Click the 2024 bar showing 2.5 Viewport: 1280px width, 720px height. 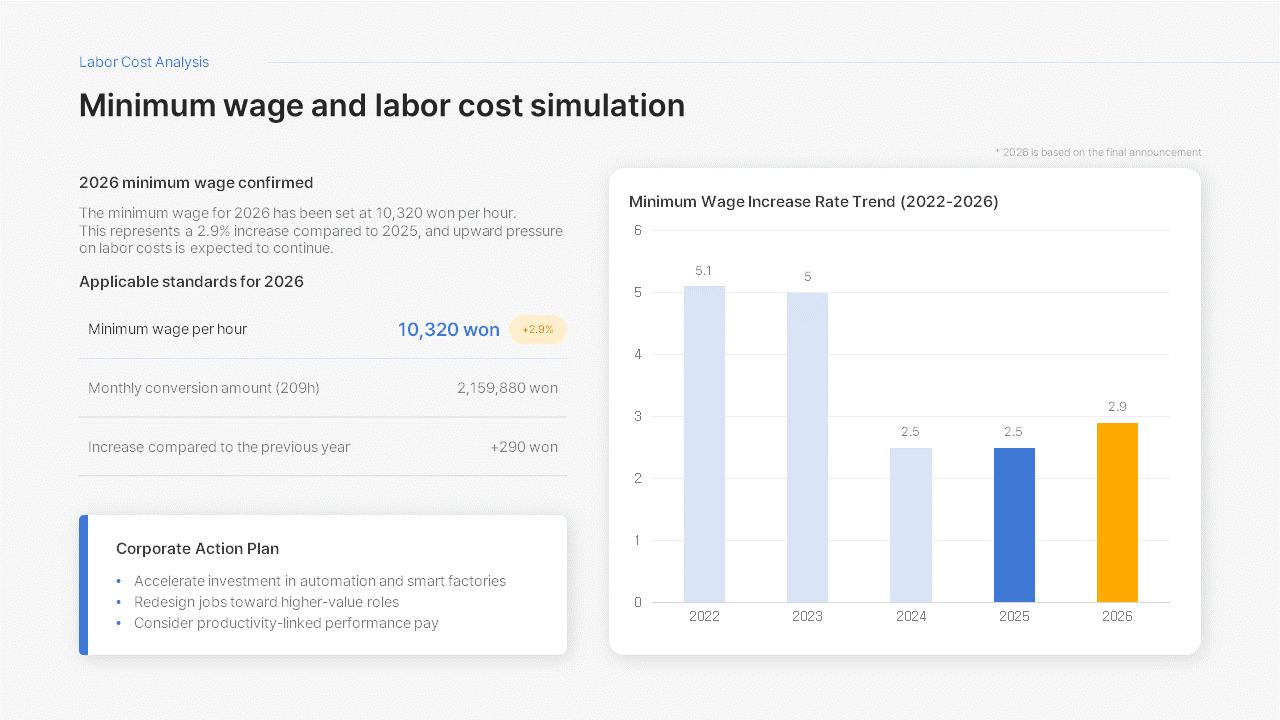(x=911, y=525)
